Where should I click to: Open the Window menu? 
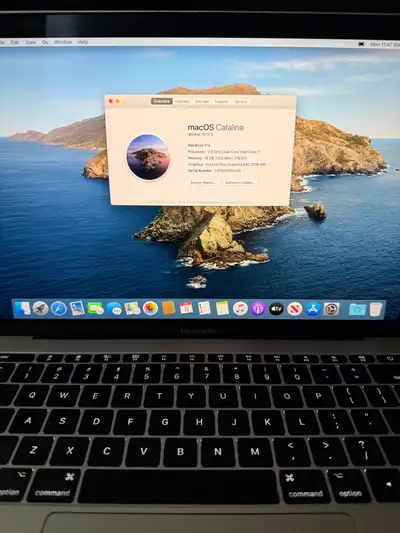63,42
